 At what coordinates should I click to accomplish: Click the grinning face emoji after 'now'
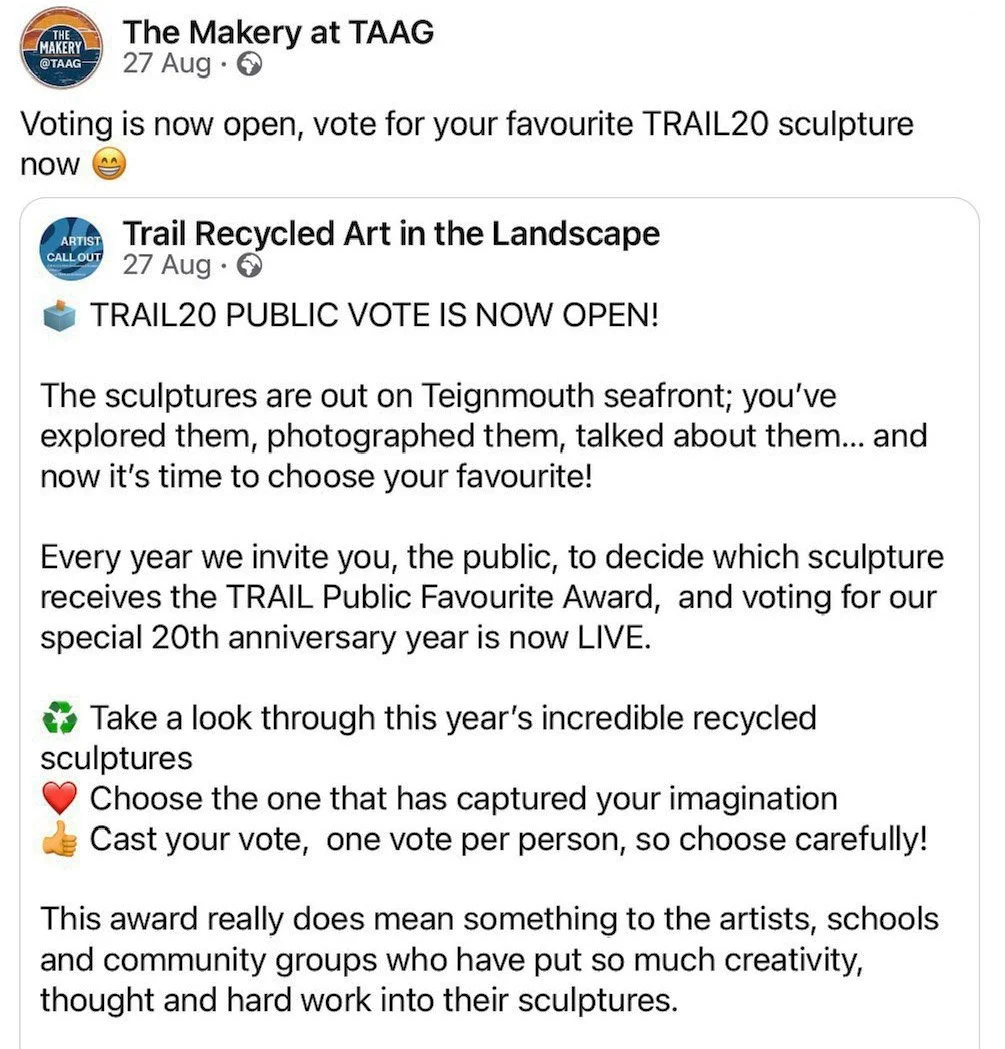point(108,165)
